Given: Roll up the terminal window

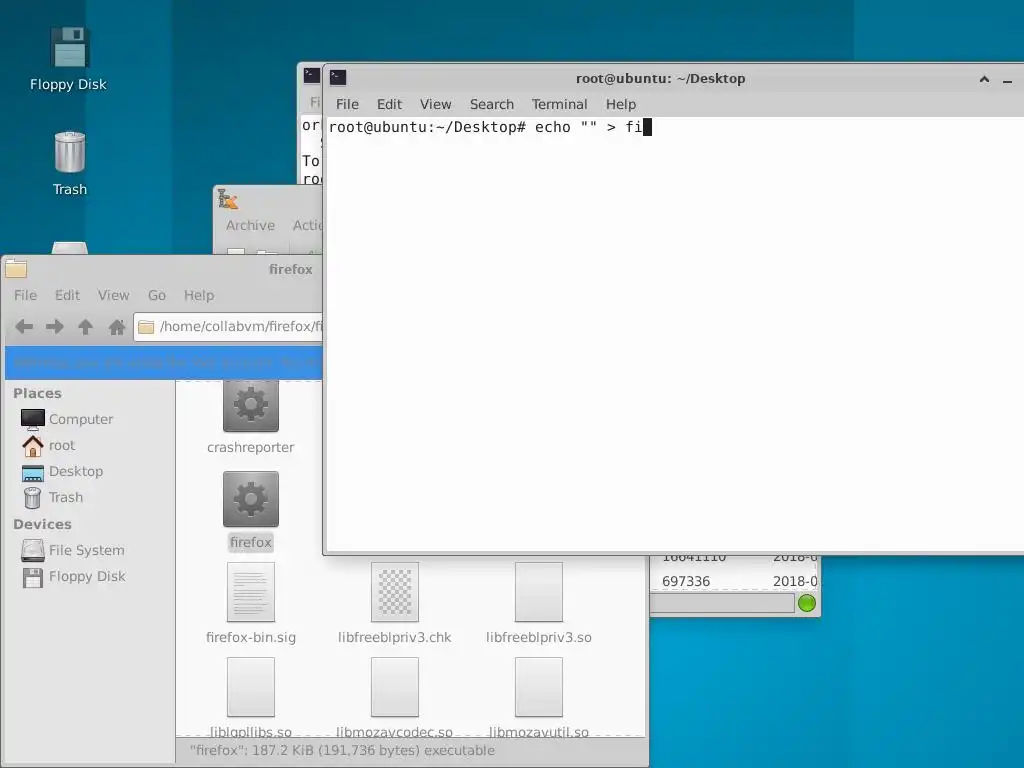Looking at the screenshot, I should (984, 79).
